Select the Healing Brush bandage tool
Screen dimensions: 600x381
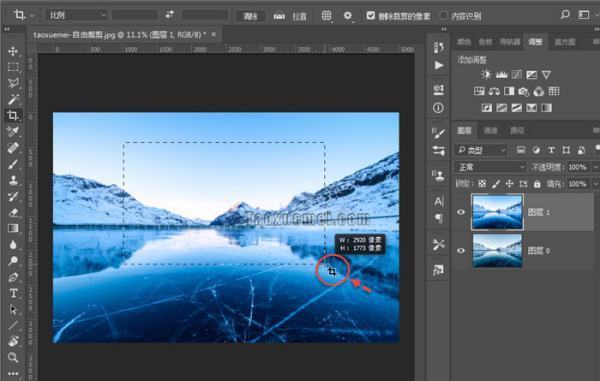click(x=13, y=148)
